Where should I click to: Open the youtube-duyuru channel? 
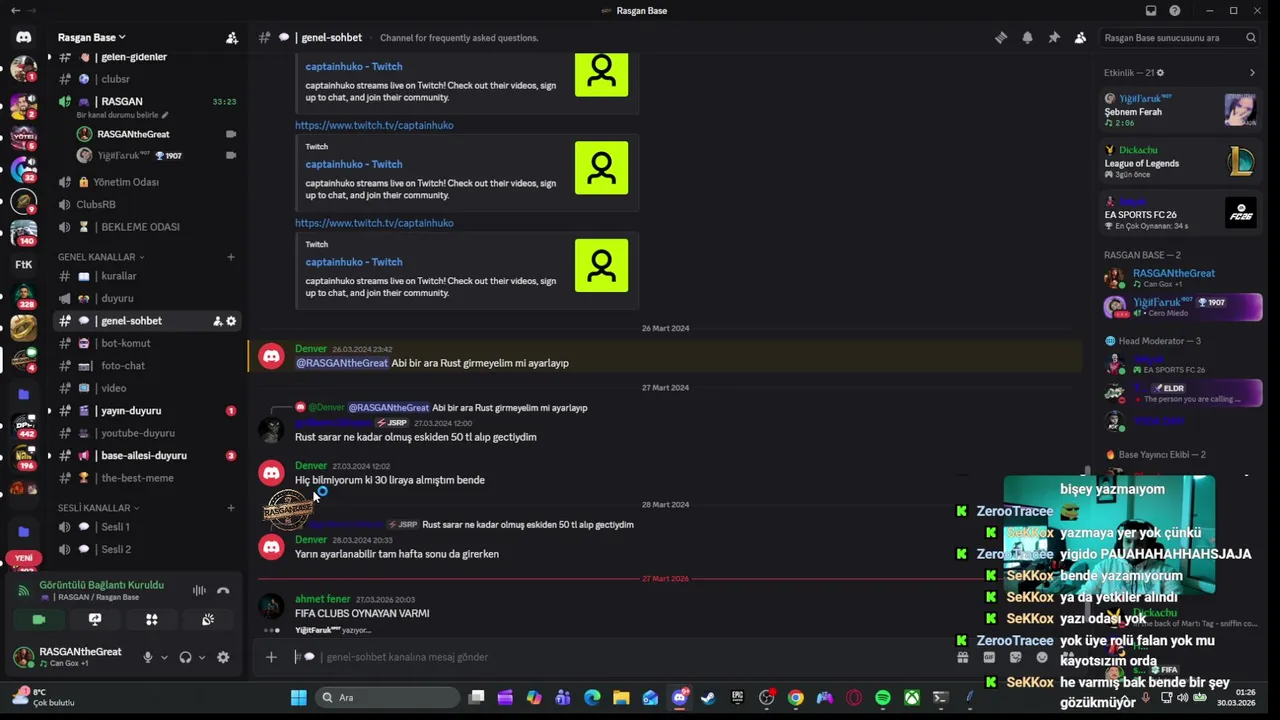(x=147, y=433)
